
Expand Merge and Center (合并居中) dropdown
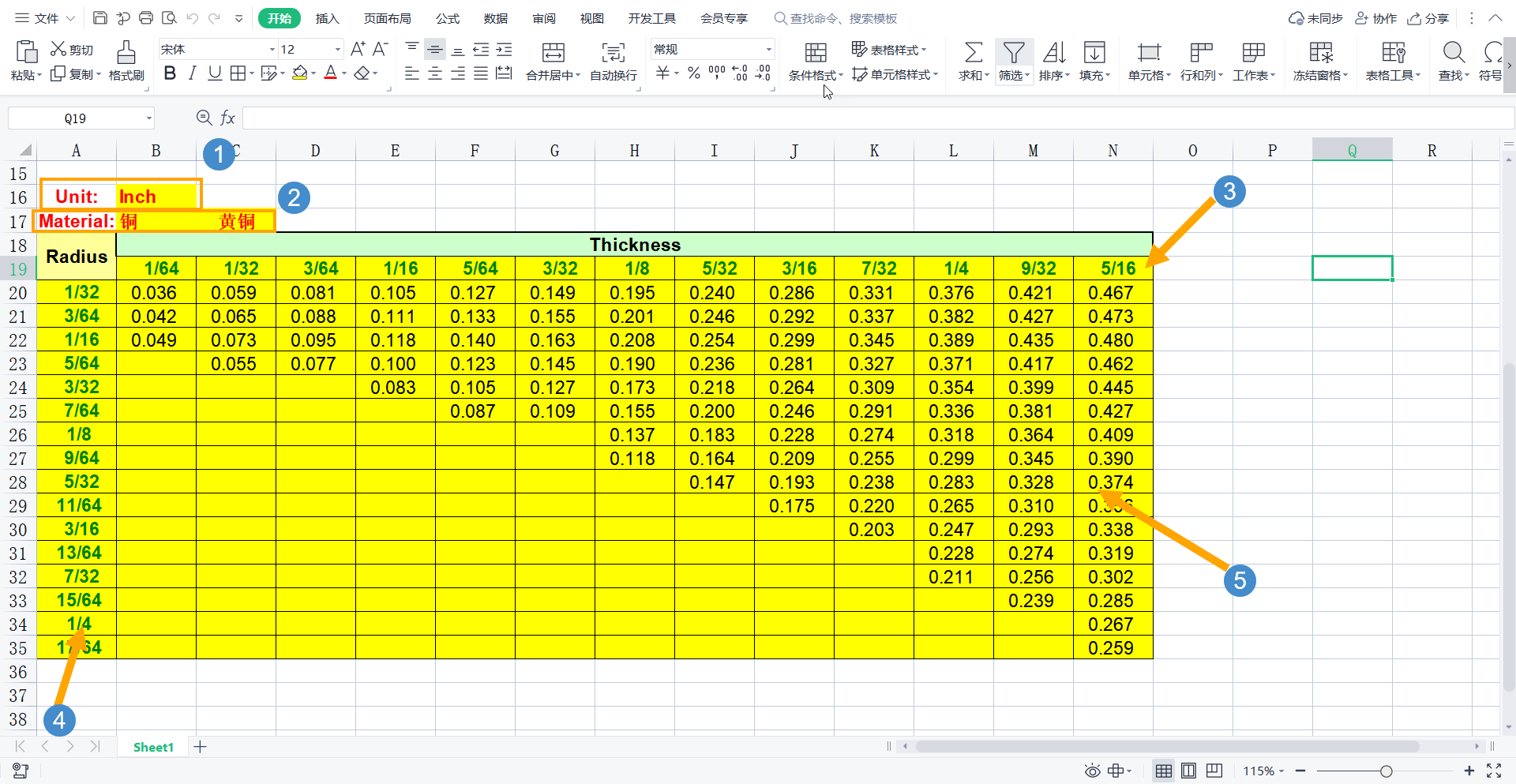pos(577,76)
